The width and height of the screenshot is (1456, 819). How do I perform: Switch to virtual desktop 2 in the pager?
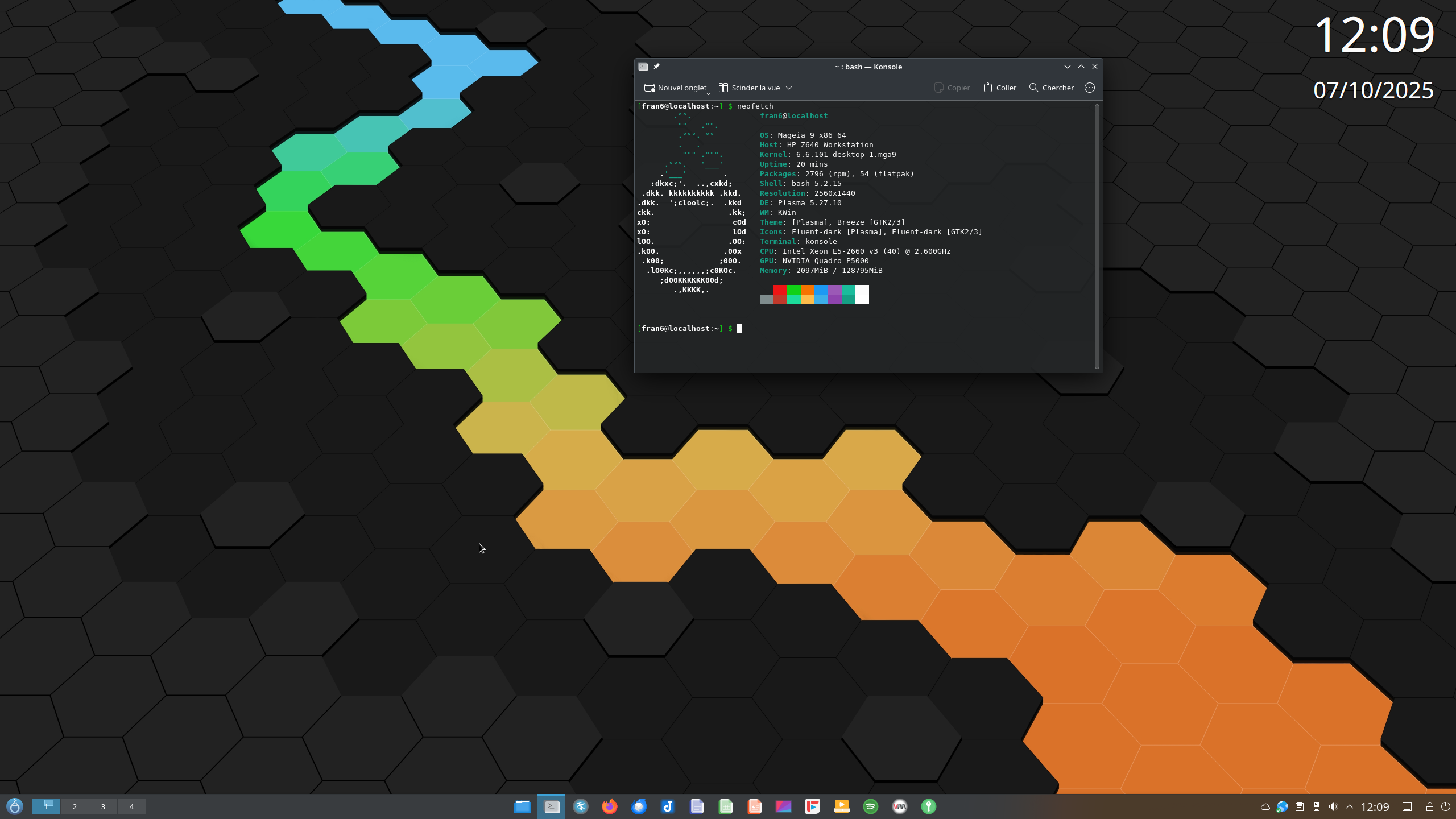coord(75,806)
